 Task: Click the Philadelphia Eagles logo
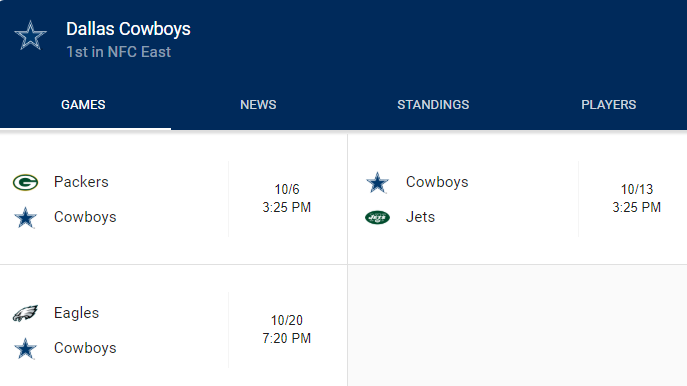click(25, 313)
